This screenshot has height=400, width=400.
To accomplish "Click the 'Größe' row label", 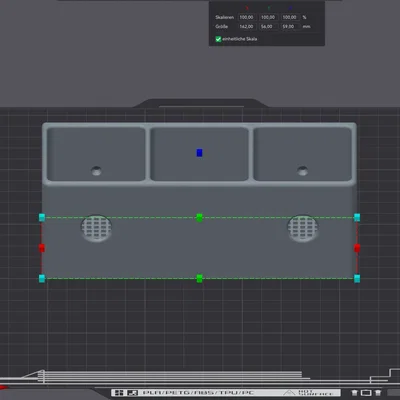I will click(x=222, y=26).
